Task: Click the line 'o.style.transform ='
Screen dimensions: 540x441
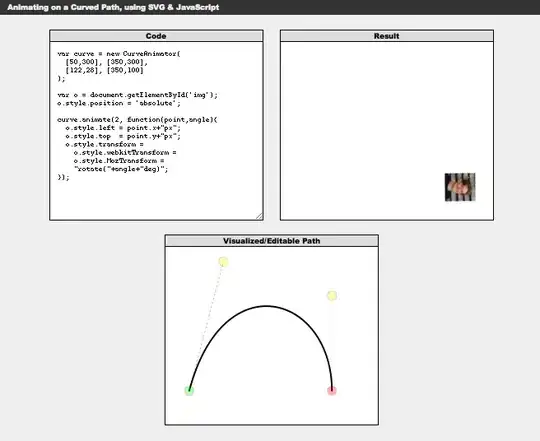Action: pos(104,144)
